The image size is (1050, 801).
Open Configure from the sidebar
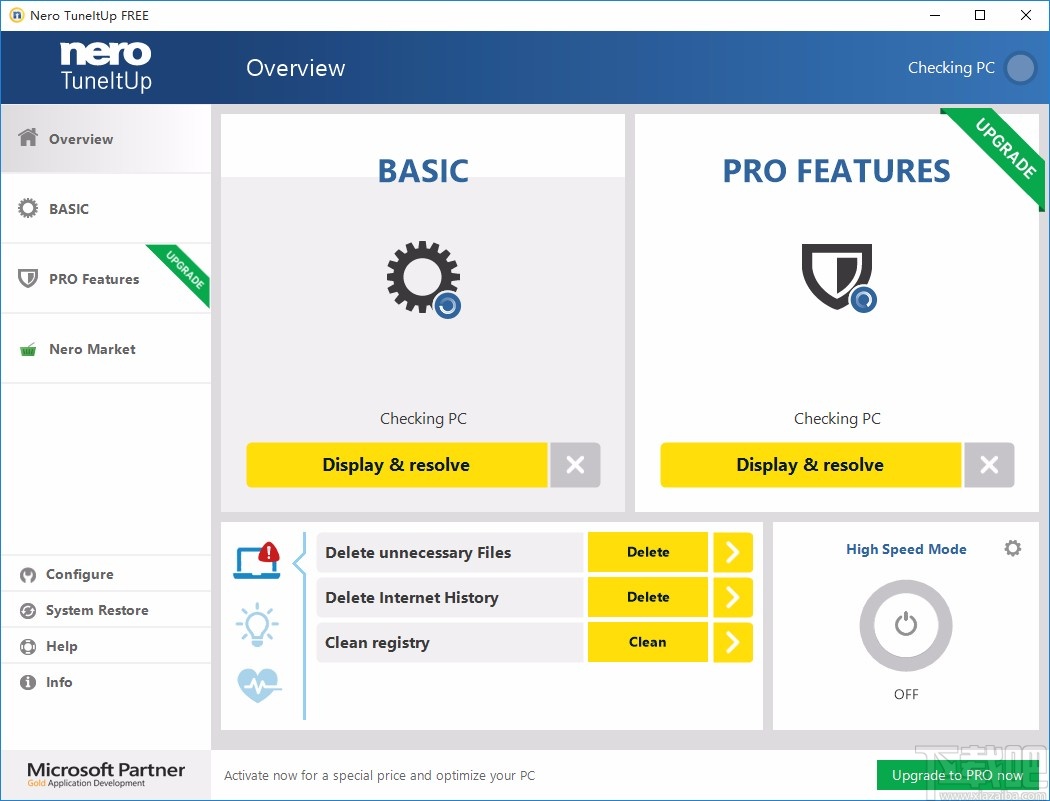pyautogui.click(x=106, y=574)
